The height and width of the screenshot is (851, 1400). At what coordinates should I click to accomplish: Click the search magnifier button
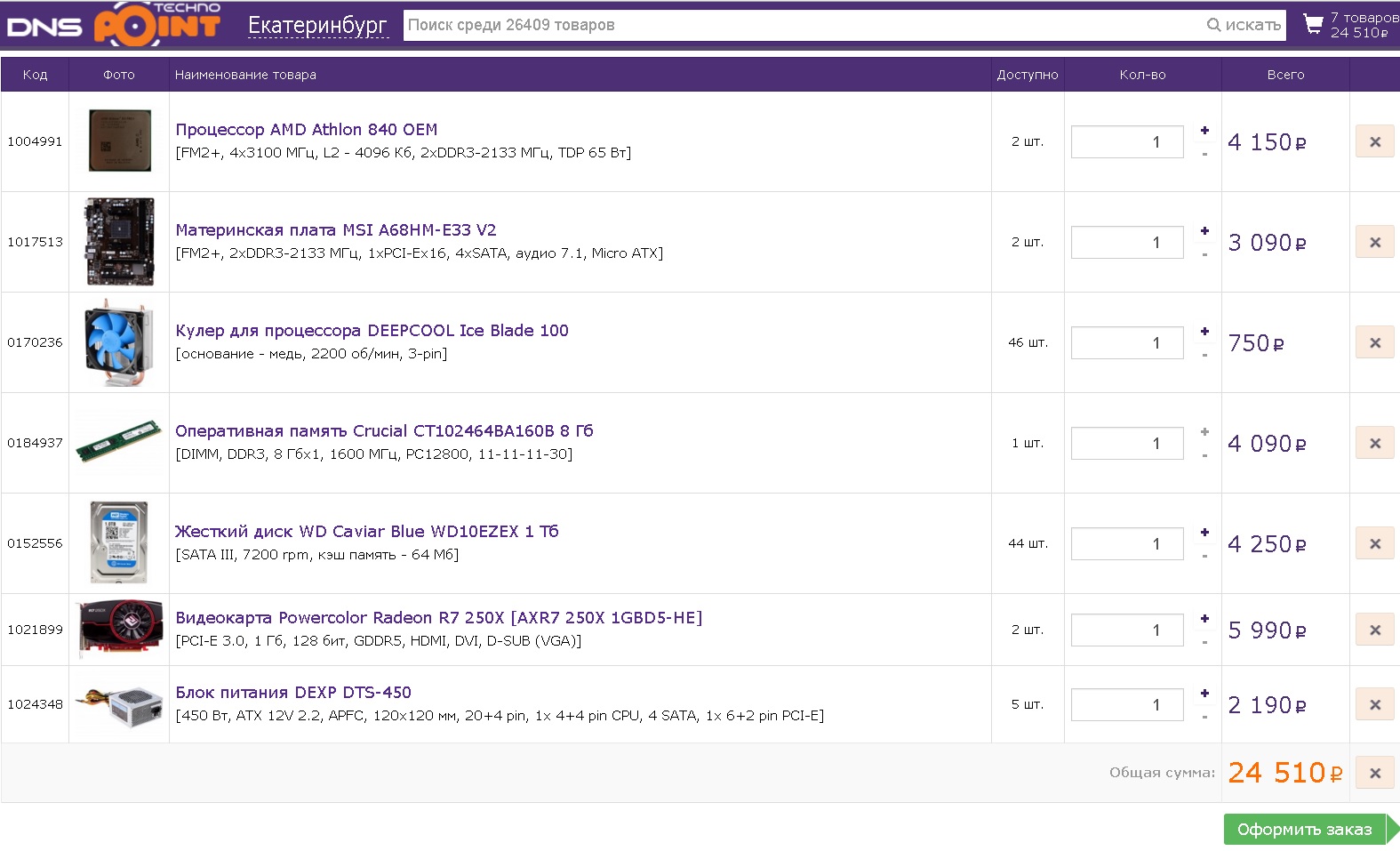[x=1244, y=25]
